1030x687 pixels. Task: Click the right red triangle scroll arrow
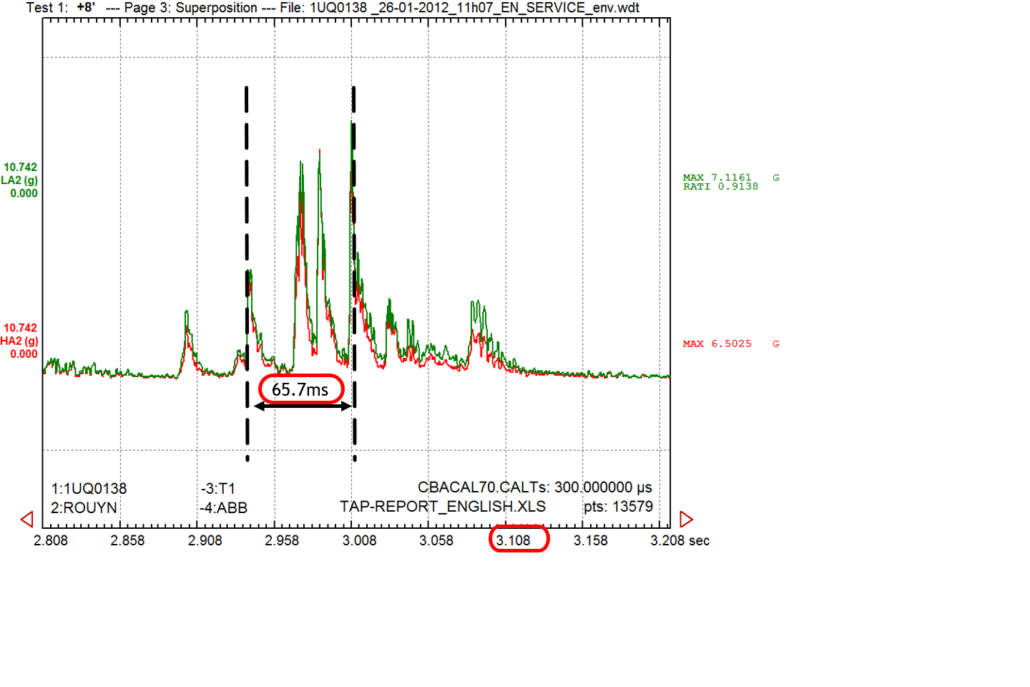tap(686, 520)
